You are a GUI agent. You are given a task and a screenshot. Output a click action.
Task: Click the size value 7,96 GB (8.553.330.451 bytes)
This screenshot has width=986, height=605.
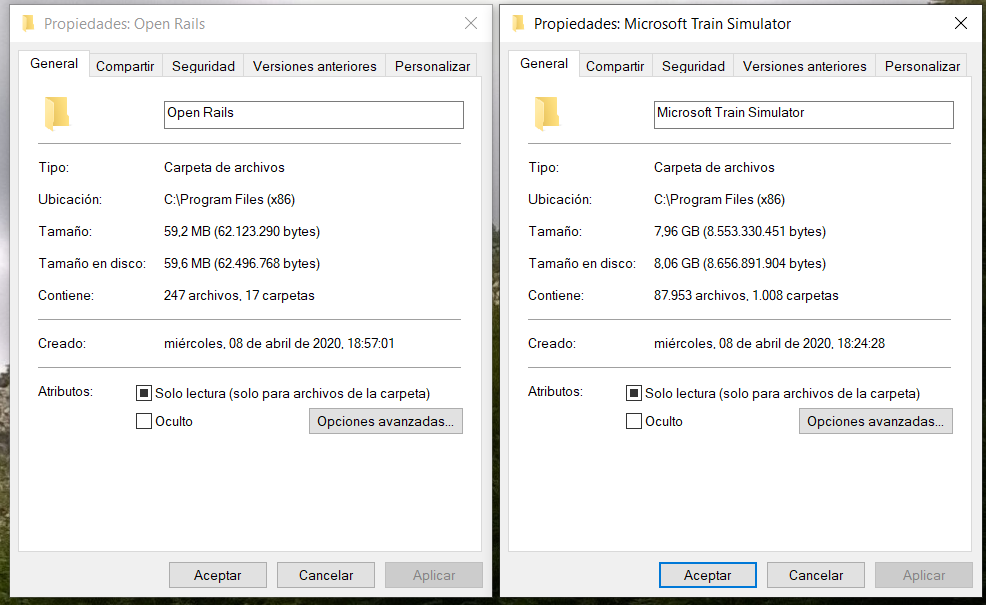tap(740, 231)
